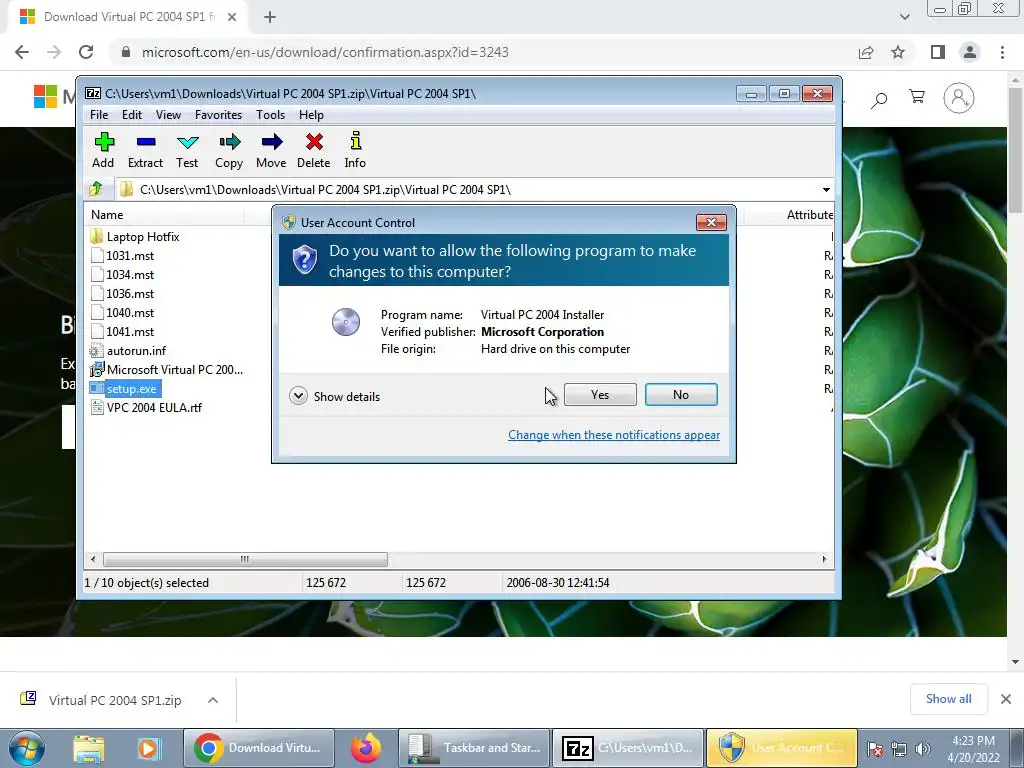Open the Action Center flag tray icon
This screenshot has width=1024, height=768.
pyautogui.click(x=876, y=748)
